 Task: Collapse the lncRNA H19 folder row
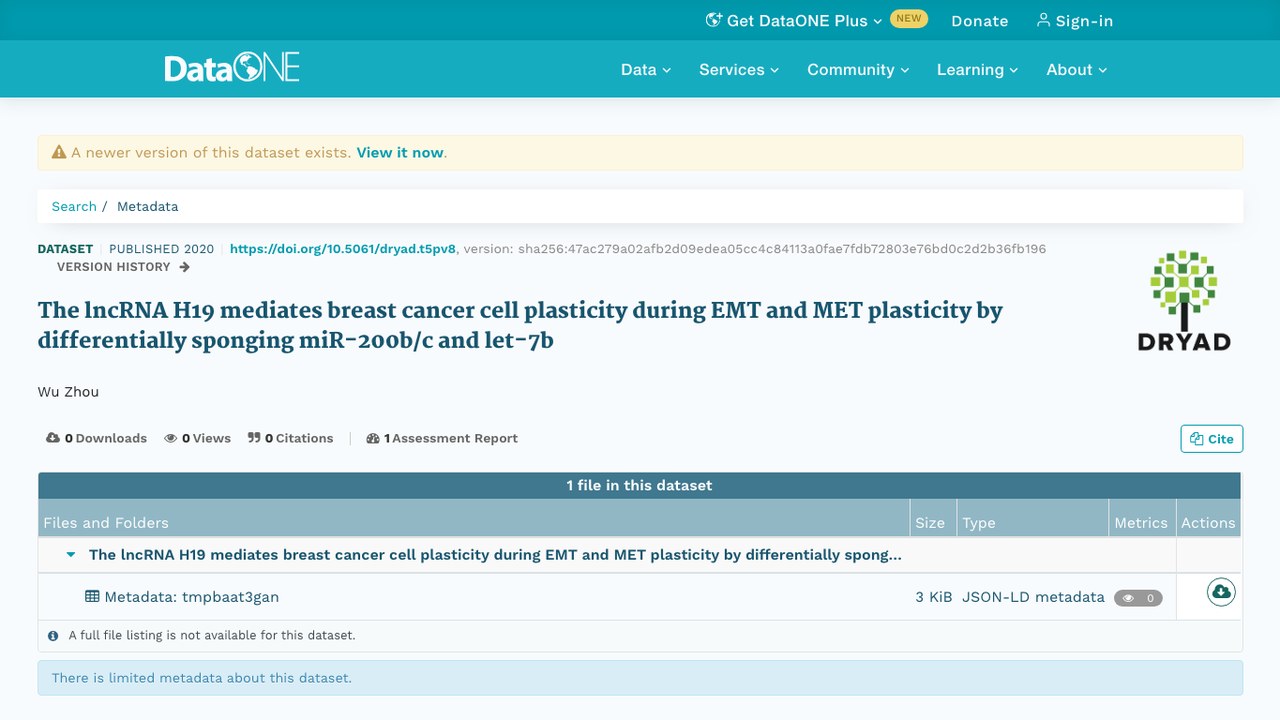[x=71, y=555]
